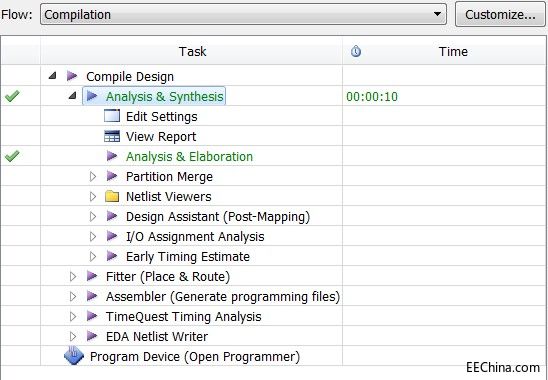Click the green checkmark beside Analysis & Elaboration
The height and width of the screenshot is (380, 548).
(12, 156)
